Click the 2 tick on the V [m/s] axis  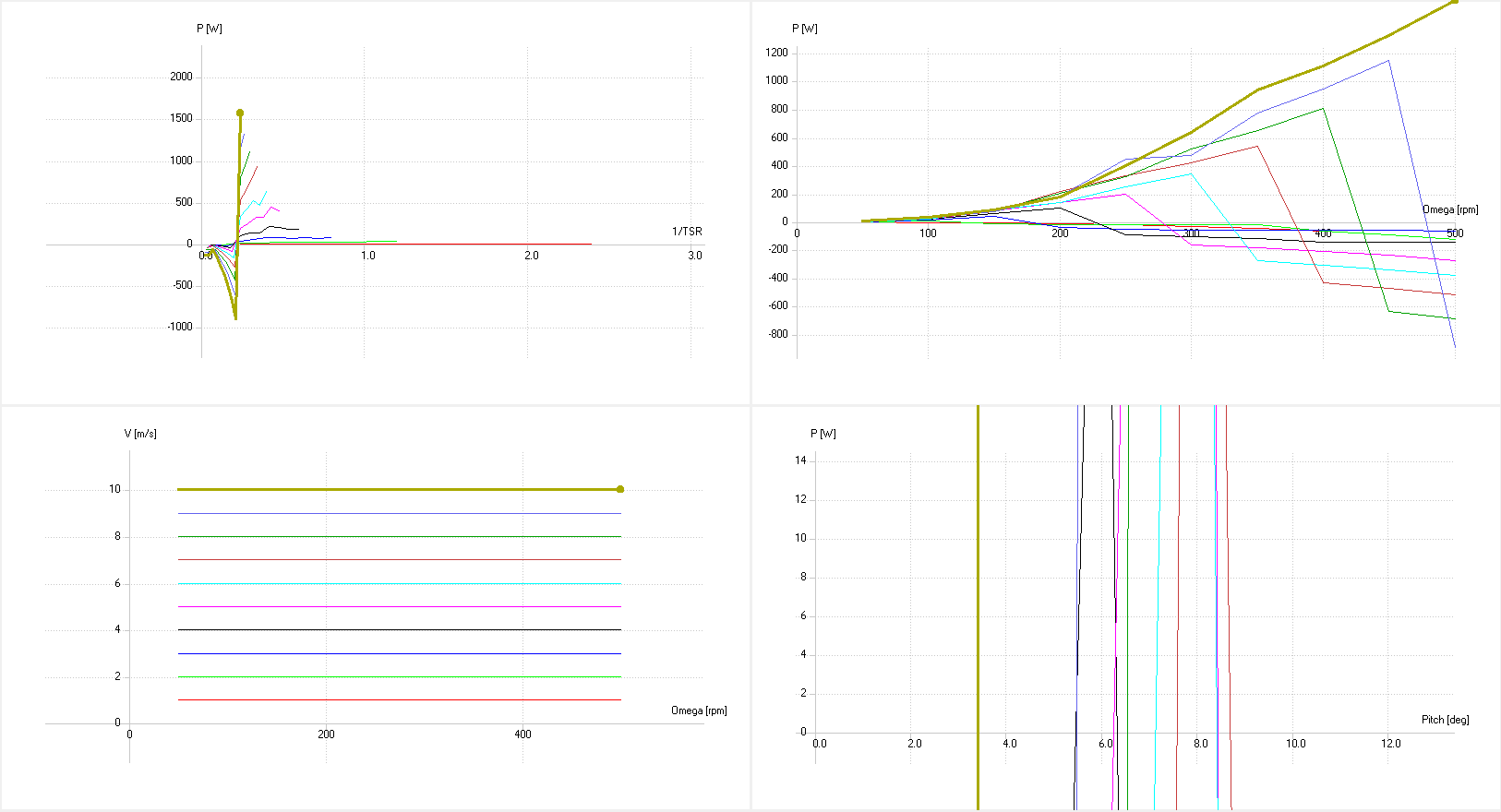point(117,676)
